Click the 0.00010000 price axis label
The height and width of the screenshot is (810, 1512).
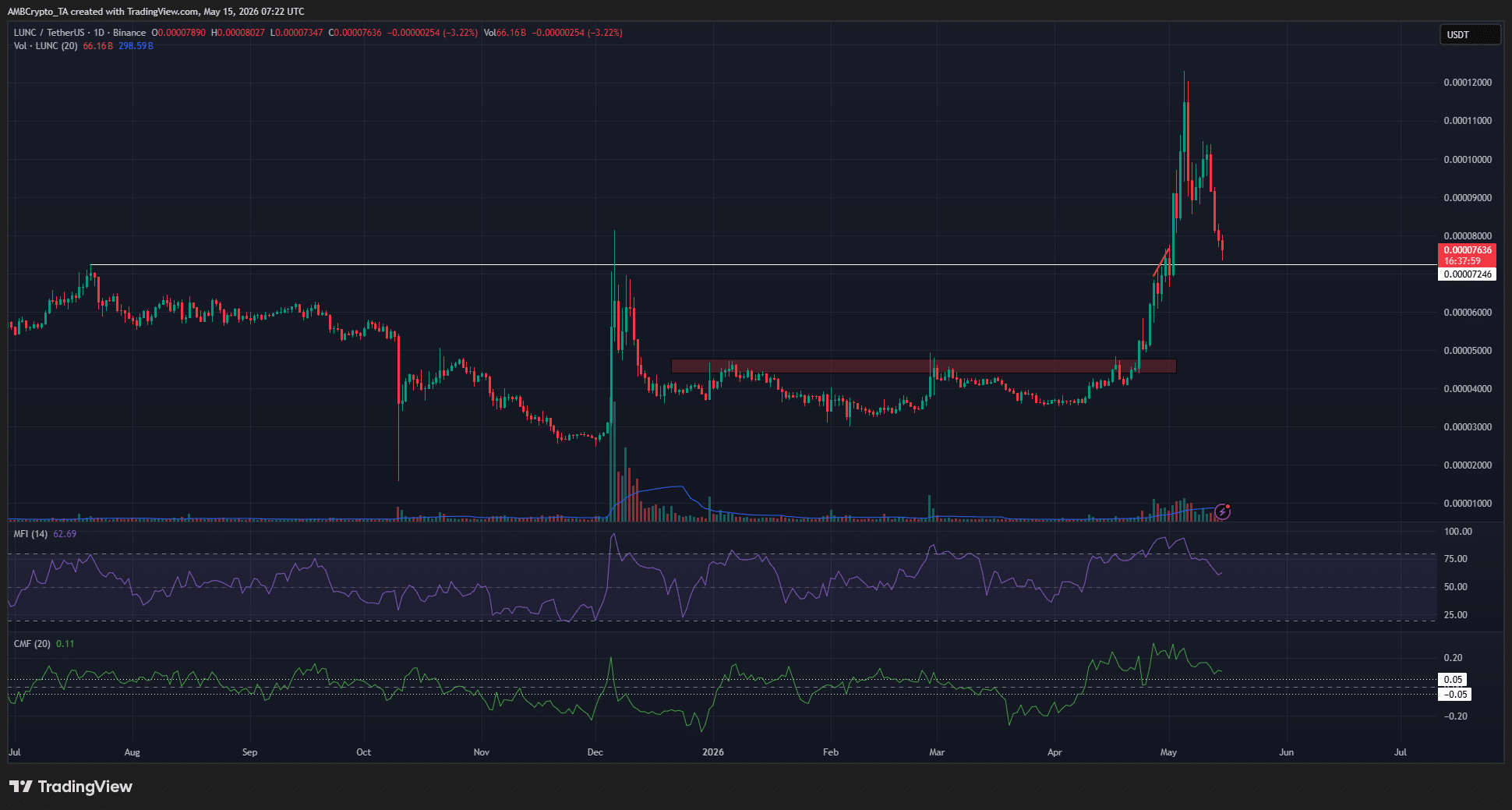click(1468, 160)
